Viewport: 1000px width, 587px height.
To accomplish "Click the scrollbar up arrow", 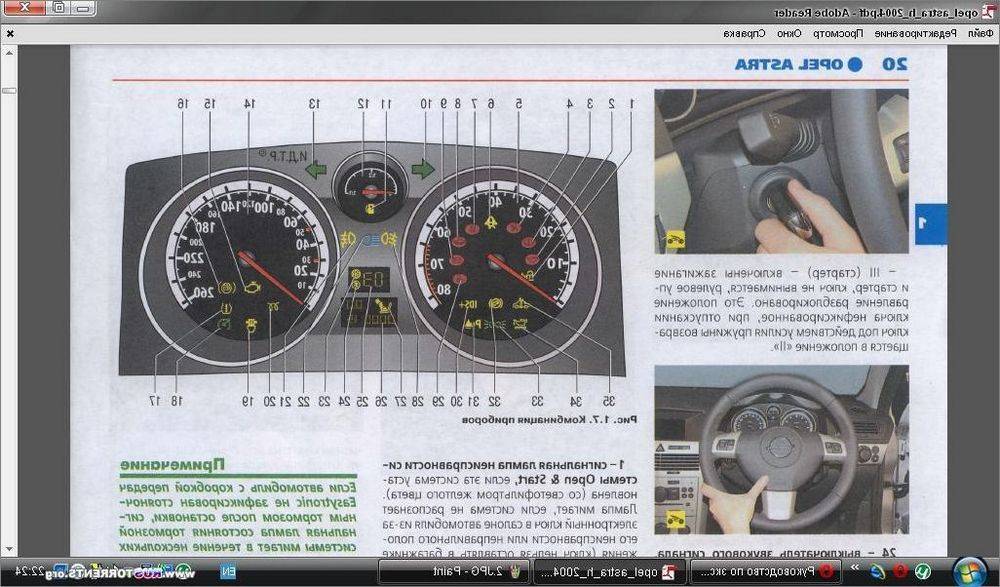I will pos(9,53).
